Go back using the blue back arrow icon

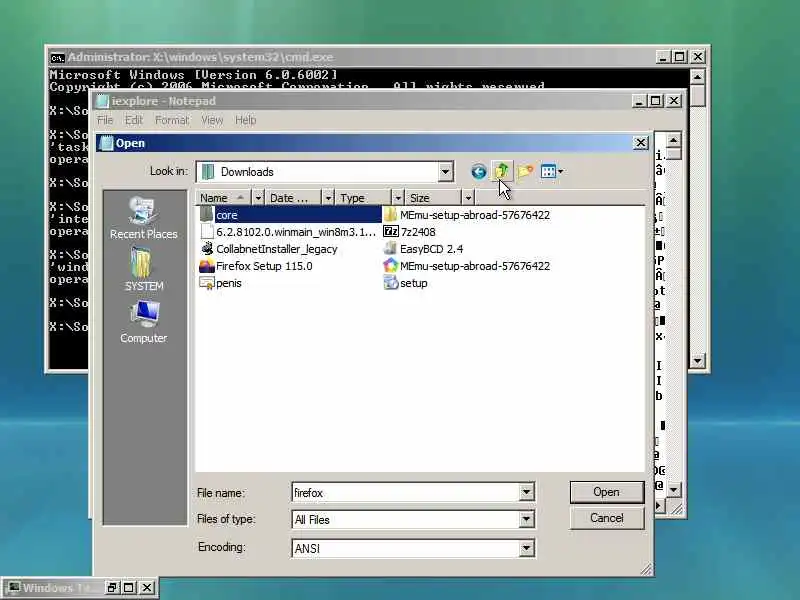tap(478, 171)
